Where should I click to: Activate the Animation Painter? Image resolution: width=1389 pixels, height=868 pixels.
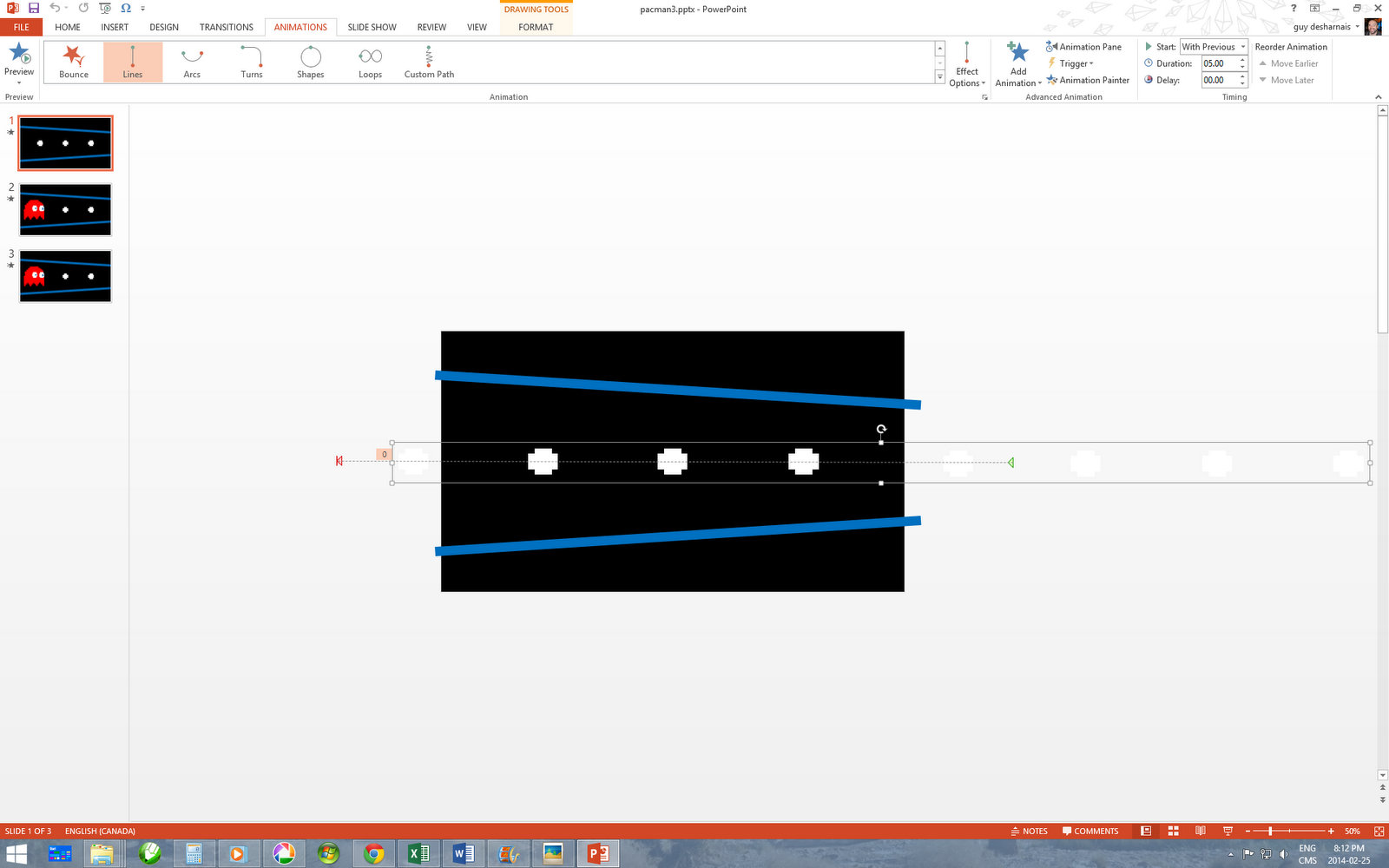pyautogui.click(x=1088, y=80)
